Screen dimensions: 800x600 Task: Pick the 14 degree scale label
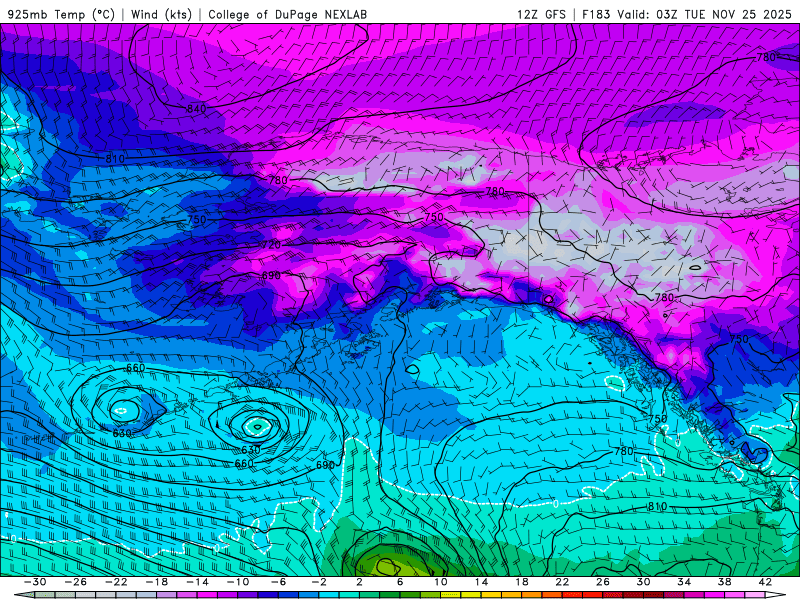pyautogui.click(x=481, y=582)
